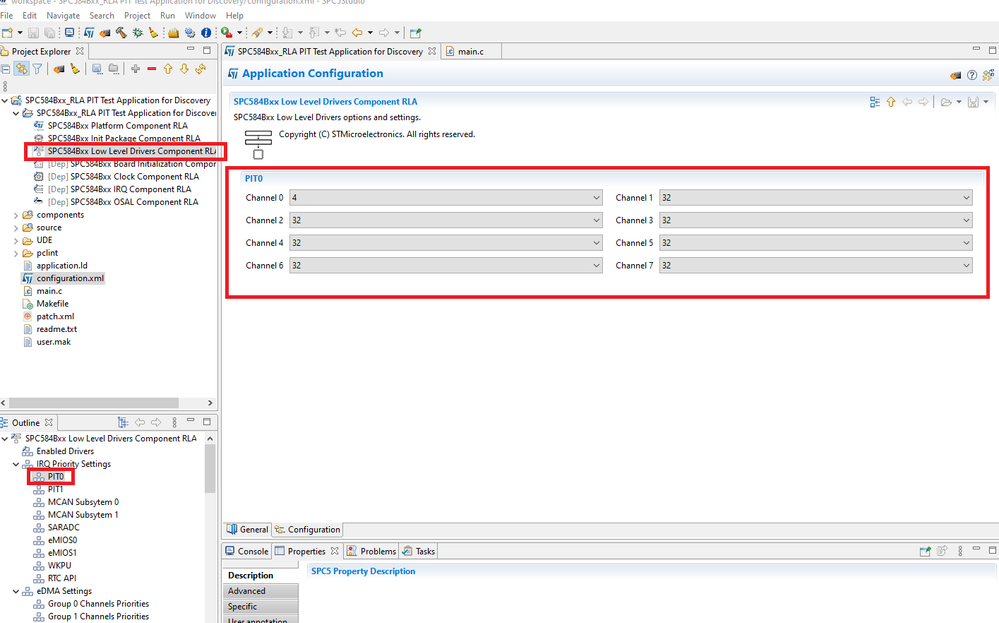Click the Outline panel vertical scrollbar
The image size is (999, 623).
tap(210, 468)
